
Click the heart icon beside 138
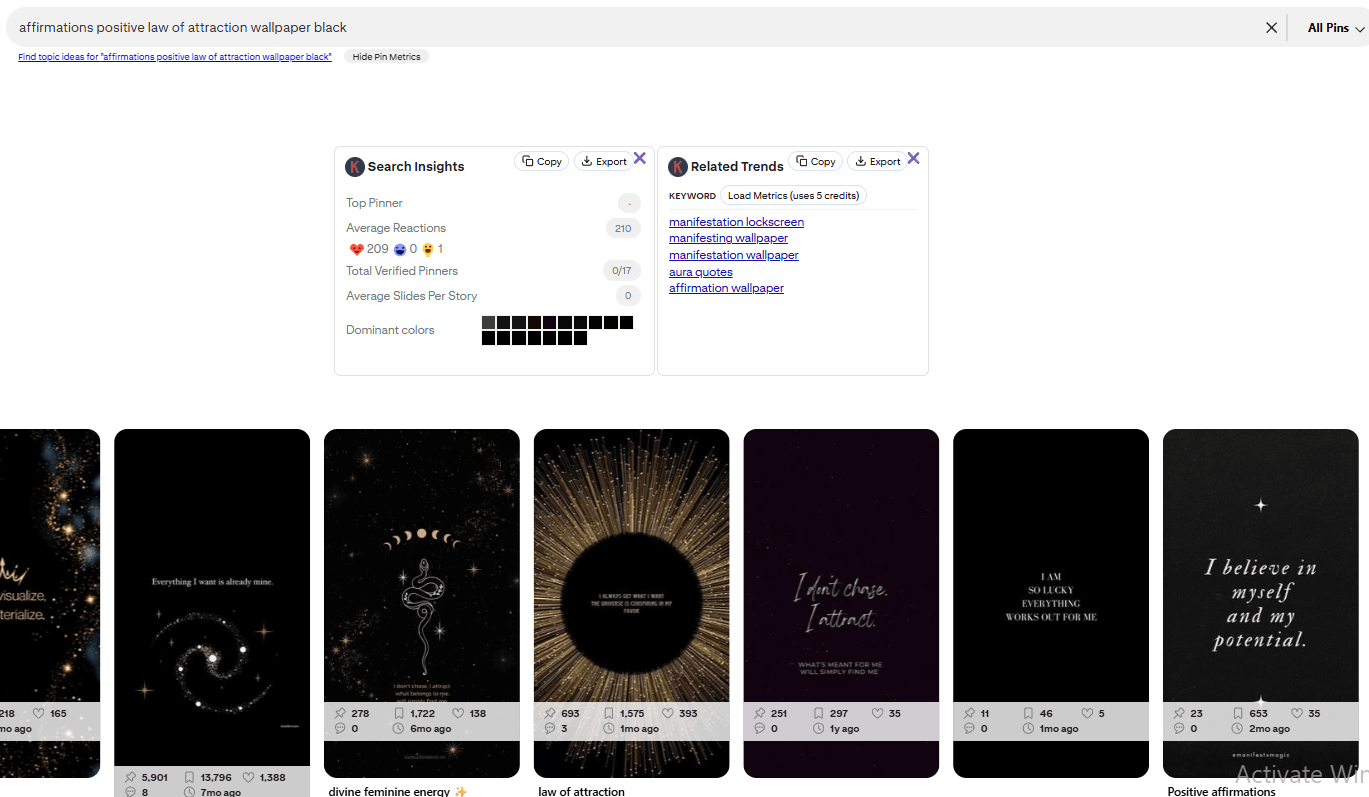coord(459,713)
